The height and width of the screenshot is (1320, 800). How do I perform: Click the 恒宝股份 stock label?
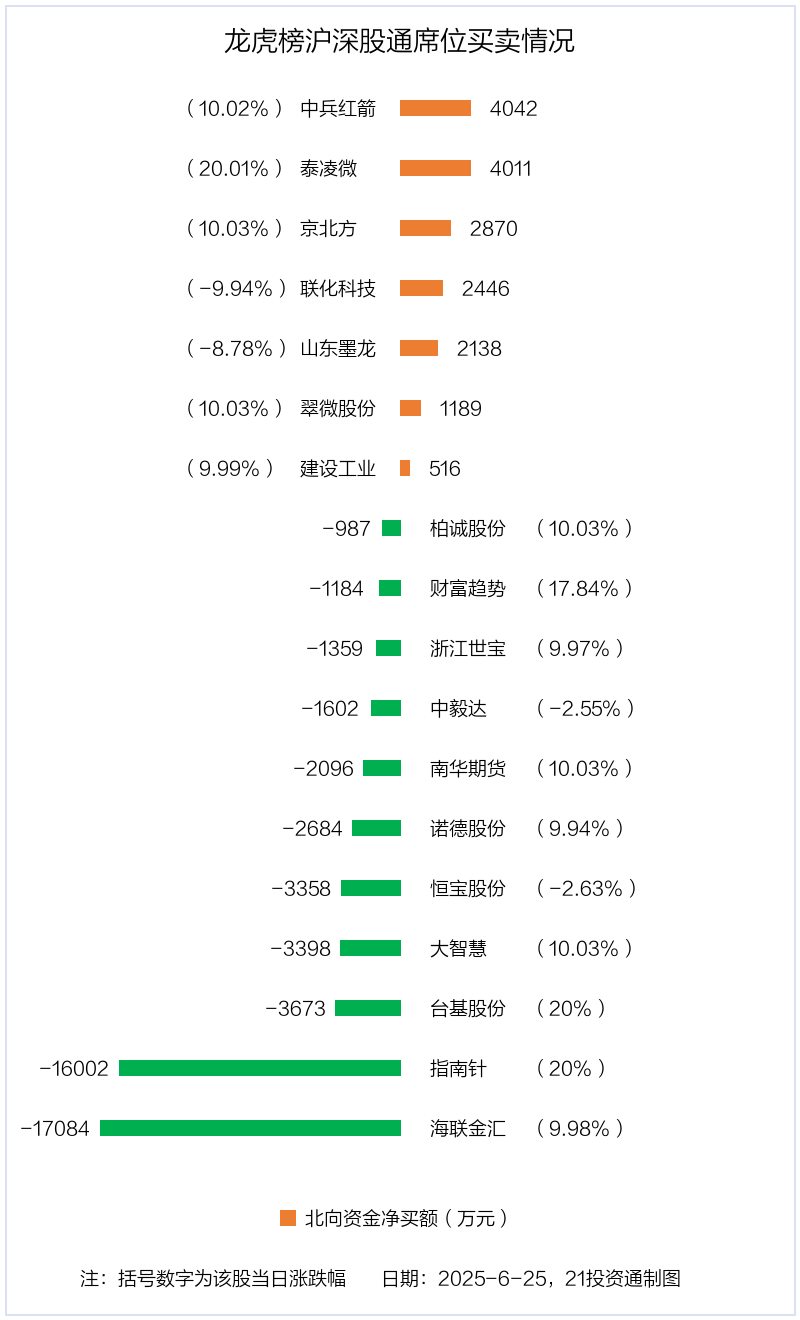tap(468, 888)
